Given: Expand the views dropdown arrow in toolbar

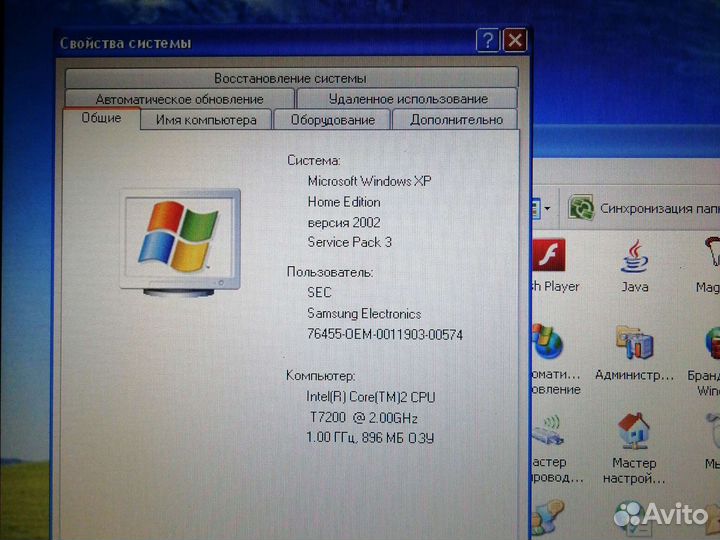Looking at the screenshot, I should coord(547,209).
